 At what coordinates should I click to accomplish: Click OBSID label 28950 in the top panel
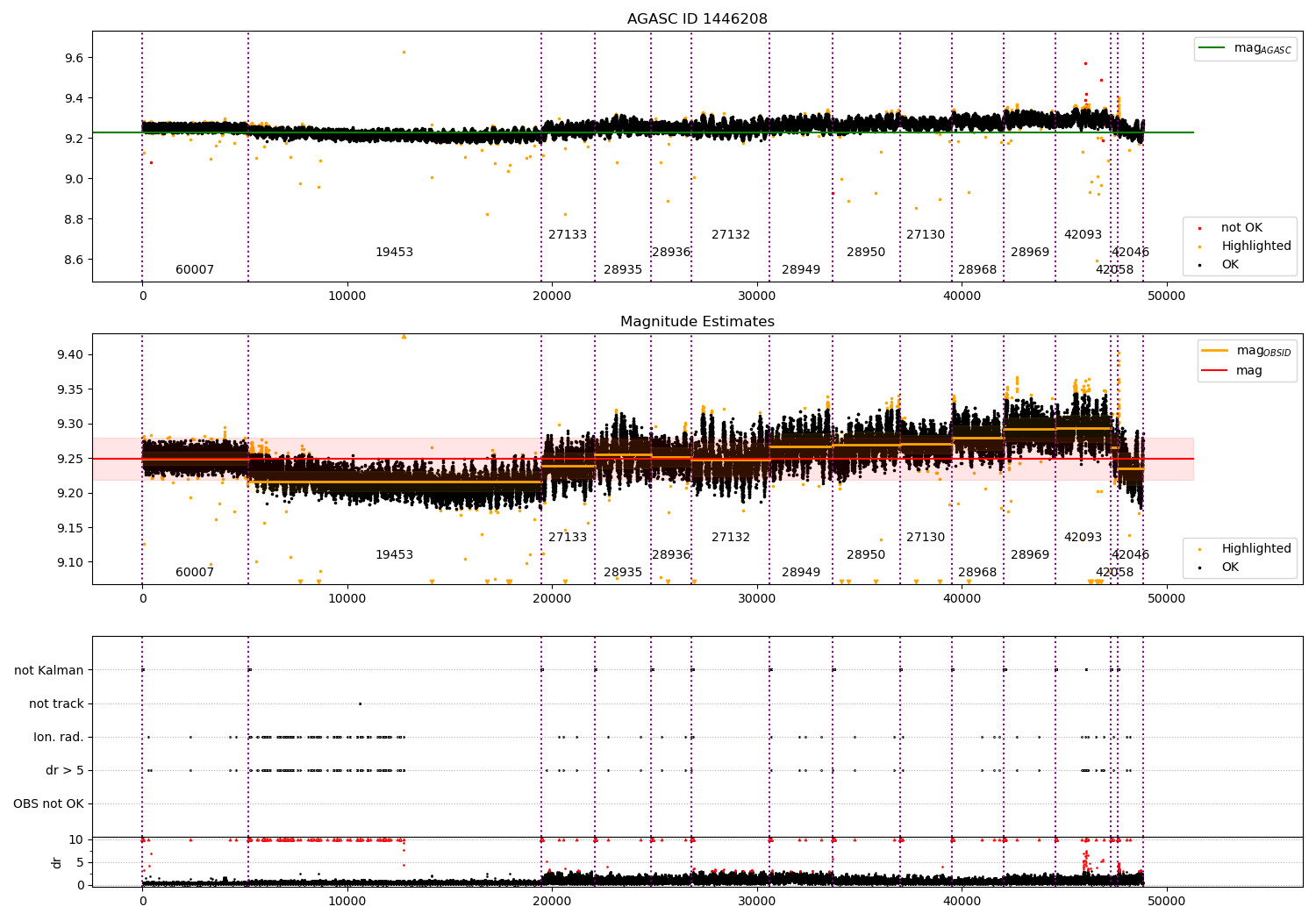pyautogui.click(x=866, y=253)
